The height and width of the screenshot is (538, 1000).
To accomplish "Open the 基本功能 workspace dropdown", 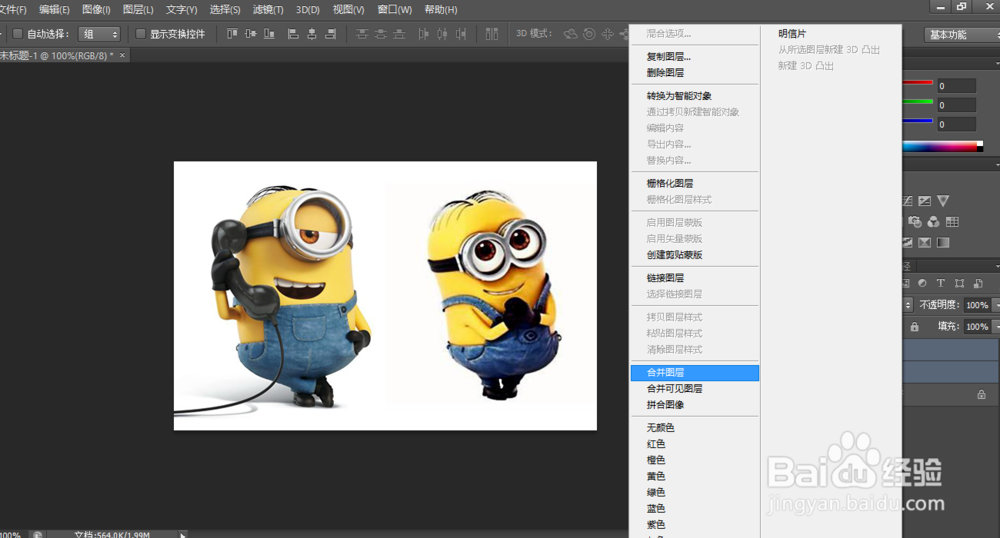I will [x=962, y=34].
